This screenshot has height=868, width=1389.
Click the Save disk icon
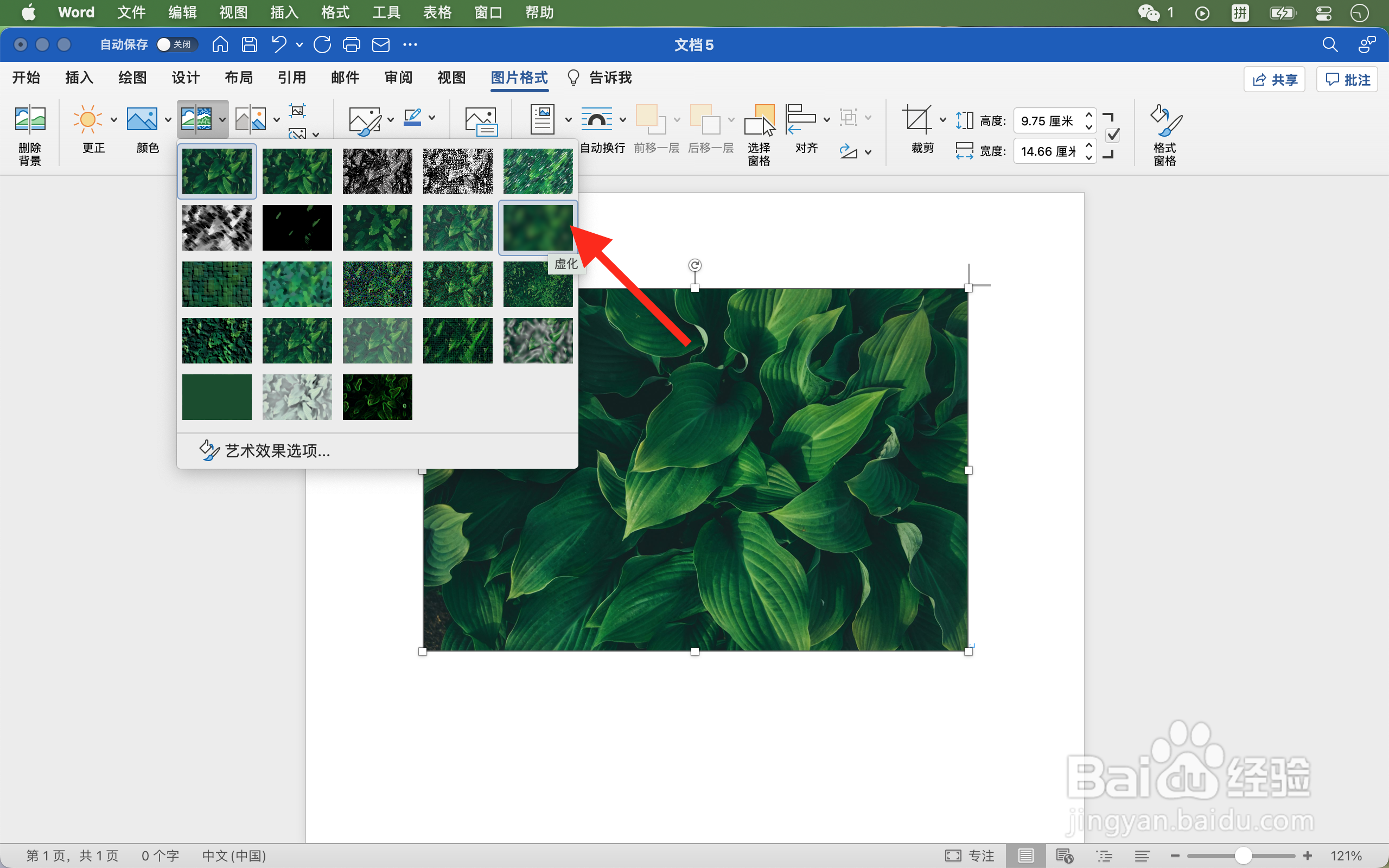[249, 44]
